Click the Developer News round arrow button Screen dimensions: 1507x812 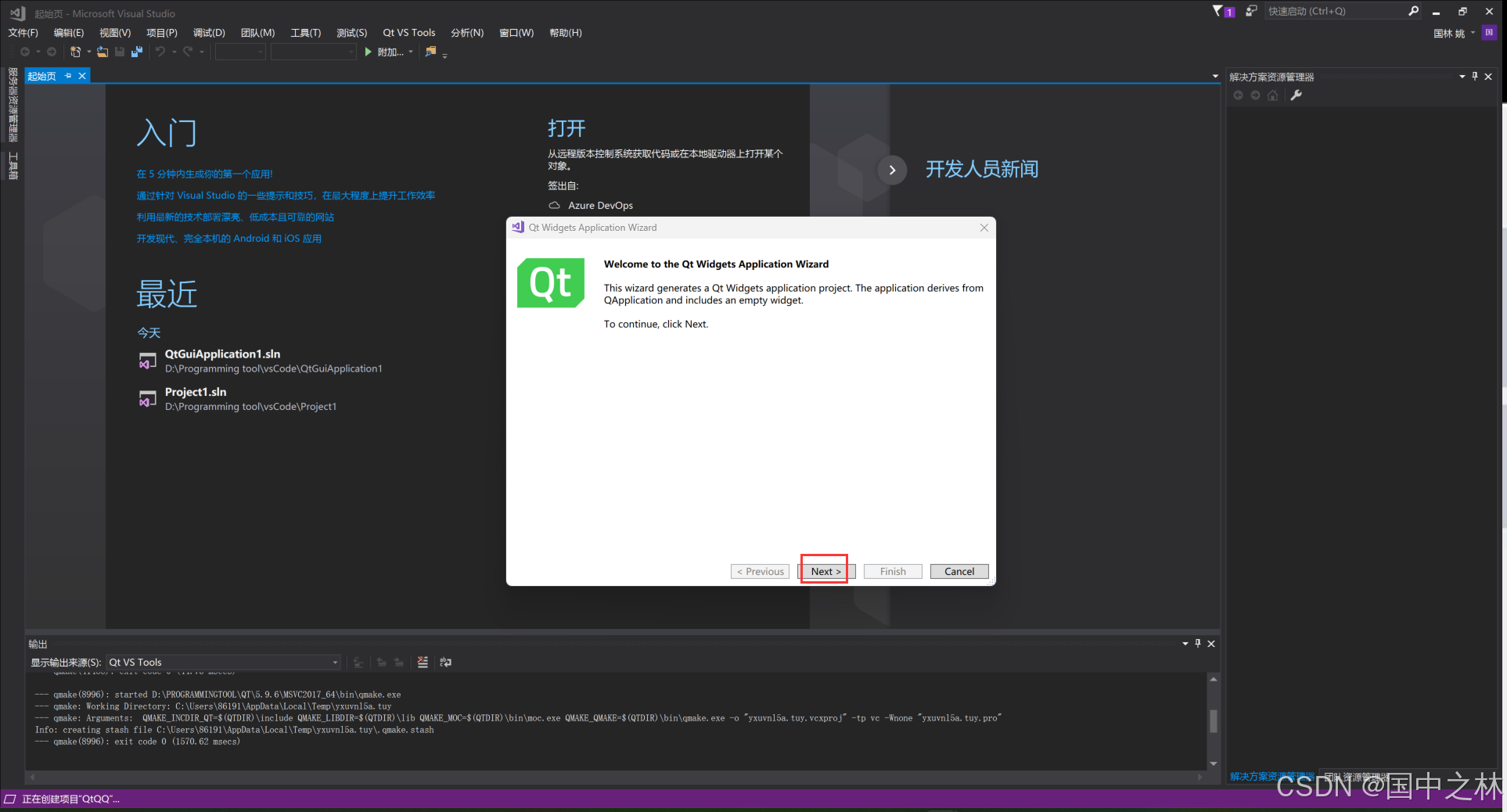[892, 170]
